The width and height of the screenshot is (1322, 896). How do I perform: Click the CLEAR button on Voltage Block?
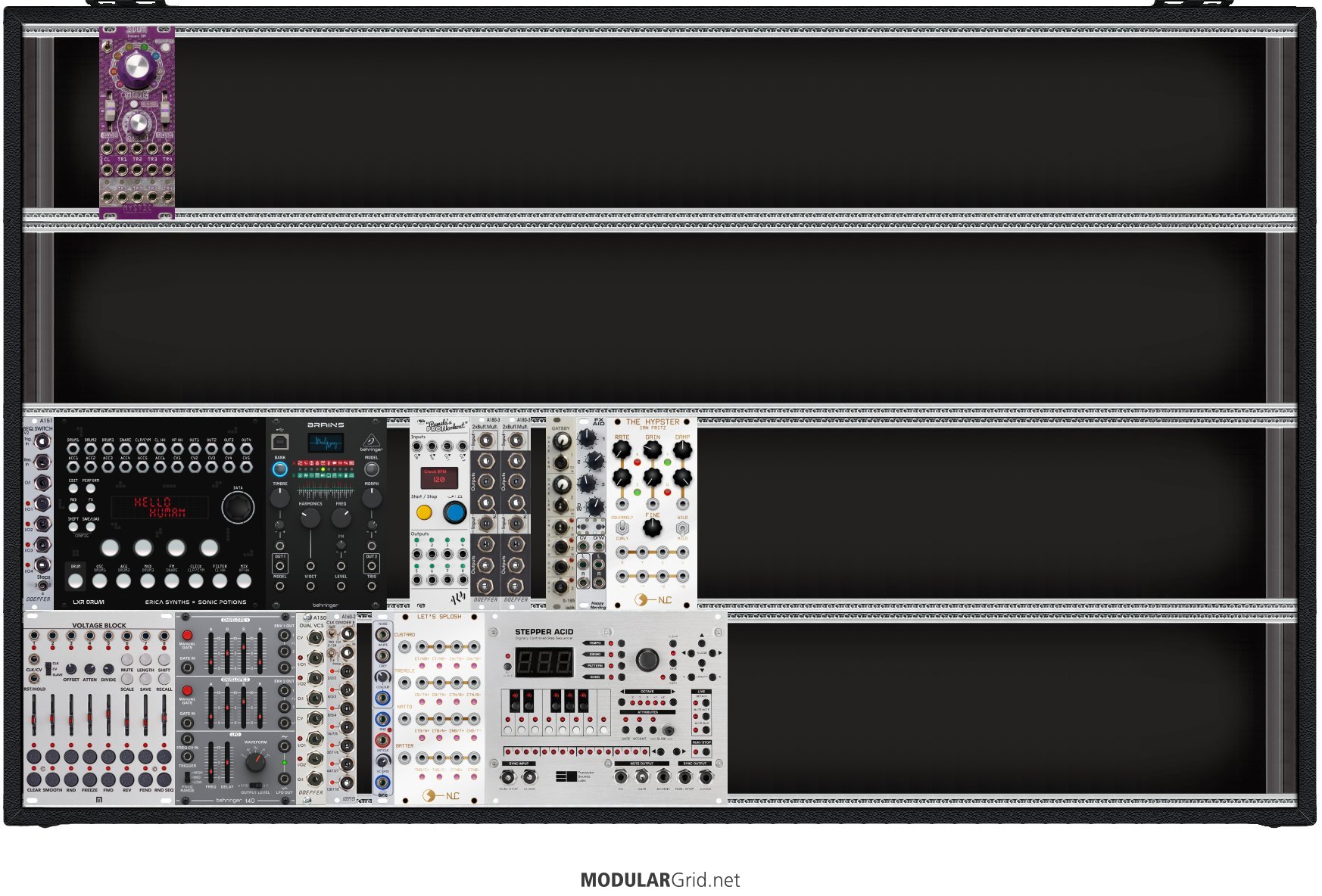(34, 779)
